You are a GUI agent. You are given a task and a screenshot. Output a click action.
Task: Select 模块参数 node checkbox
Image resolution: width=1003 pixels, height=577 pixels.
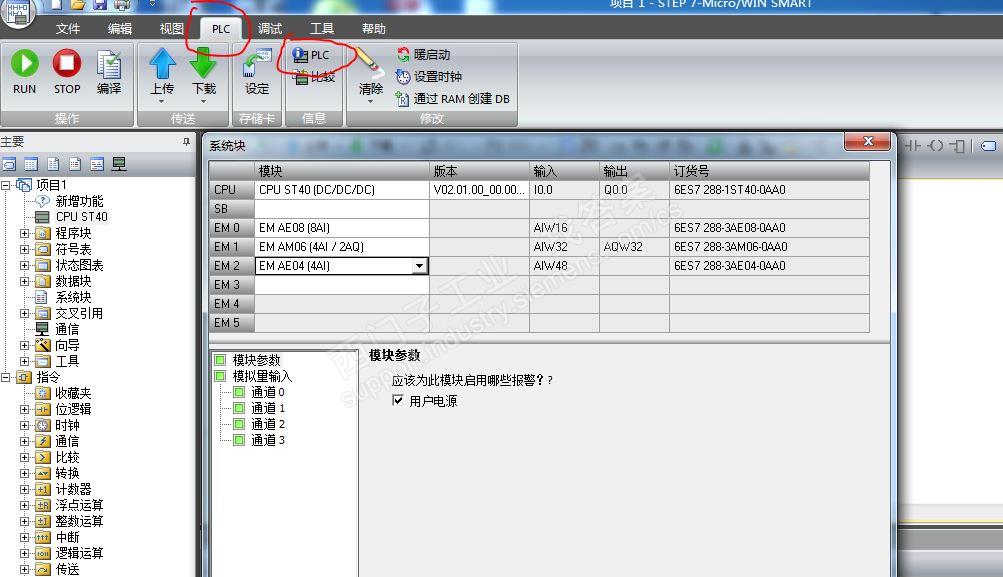point(221,360)
